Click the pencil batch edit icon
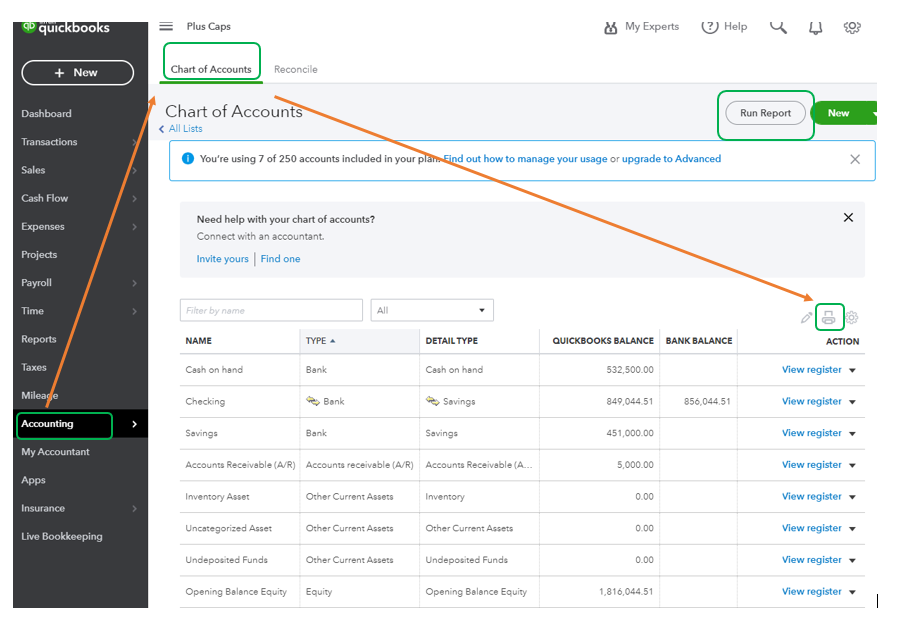Screen dimensions: 924x619 coord(806,318)
